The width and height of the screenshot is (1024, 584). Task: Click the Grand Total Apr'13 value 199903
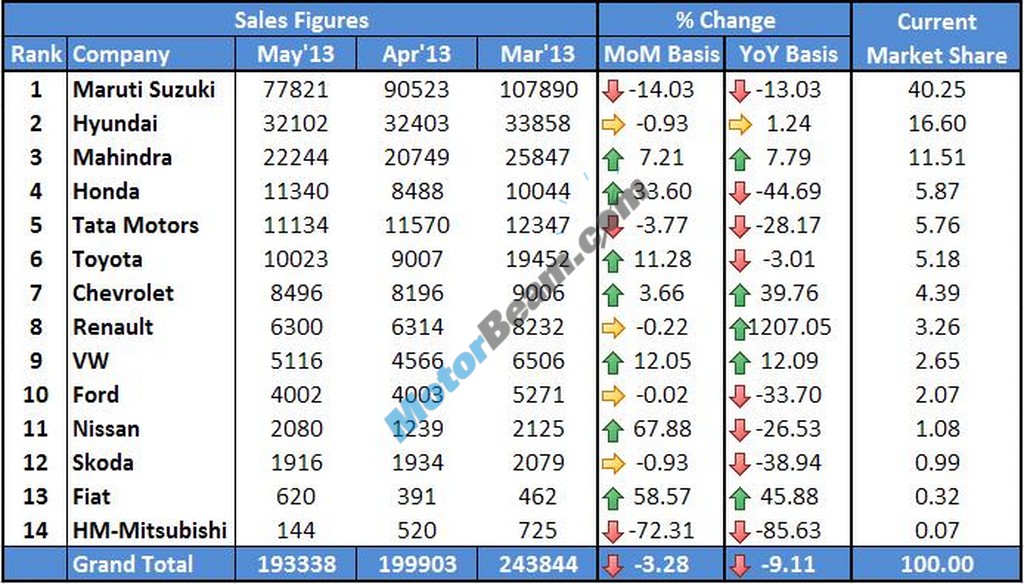(416, 564)
